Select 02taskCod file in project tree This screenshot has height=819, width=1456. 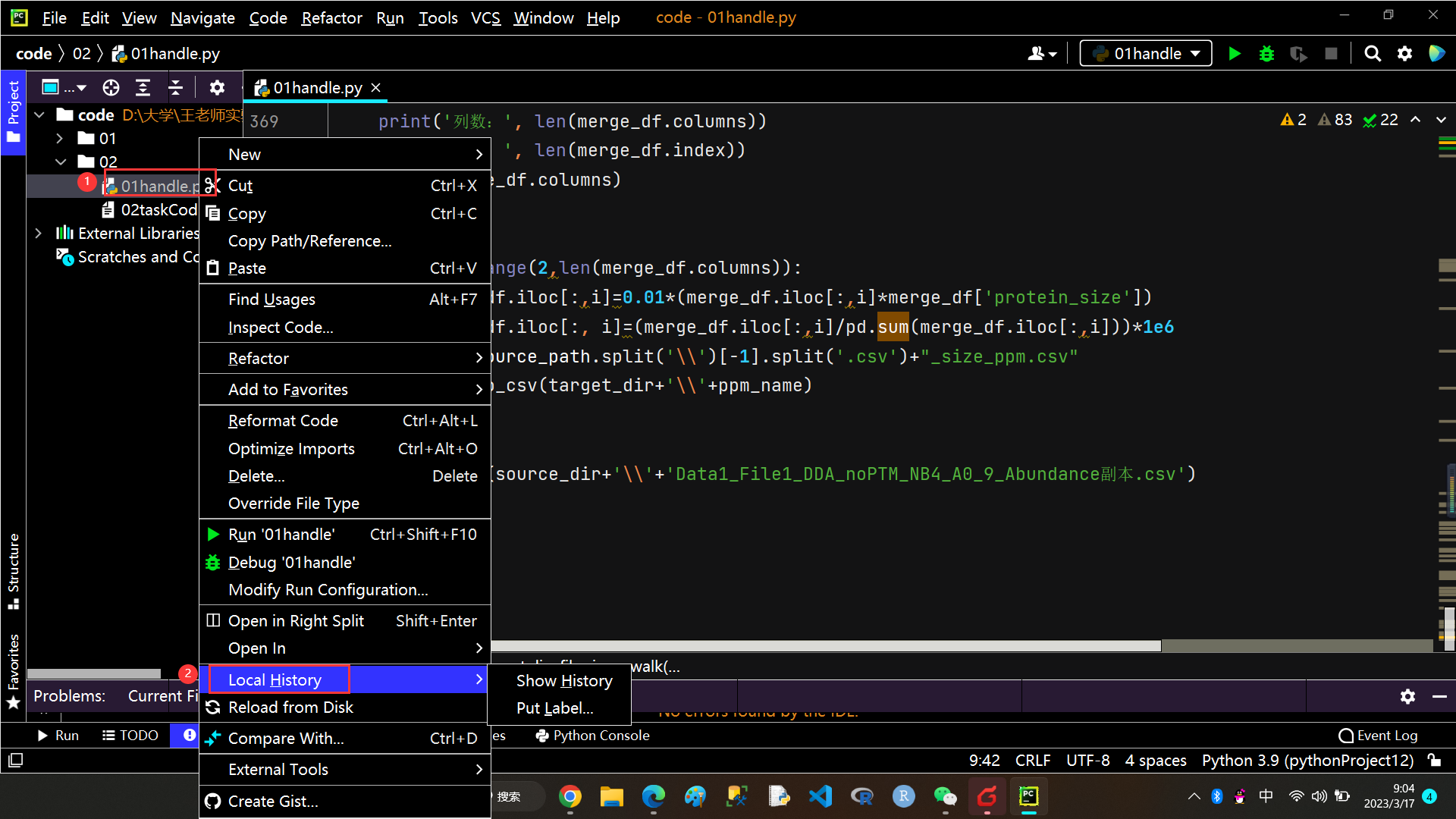click(149, 210)
